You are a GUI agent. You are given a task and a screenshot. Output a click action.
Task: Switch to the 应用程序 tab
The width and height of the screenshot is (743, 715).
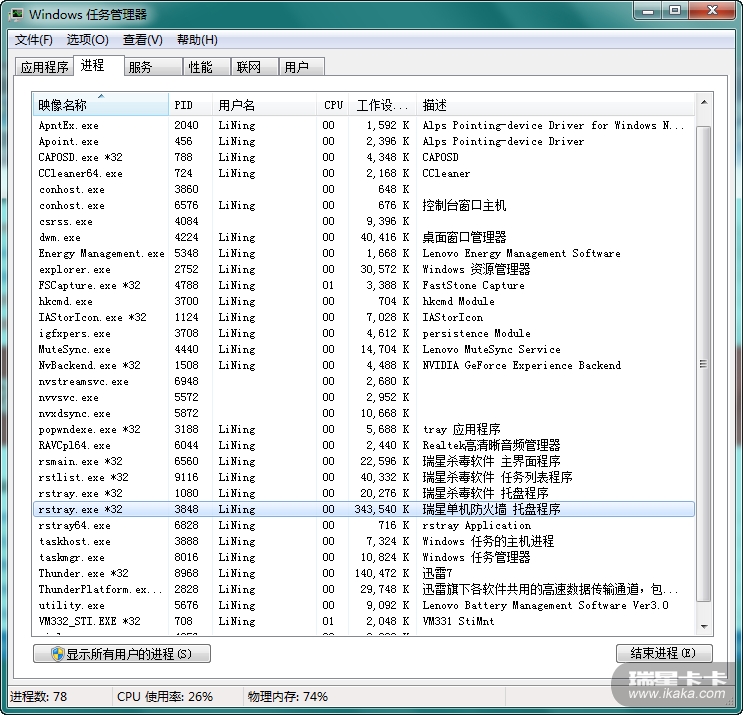click(x=45, y=67)
